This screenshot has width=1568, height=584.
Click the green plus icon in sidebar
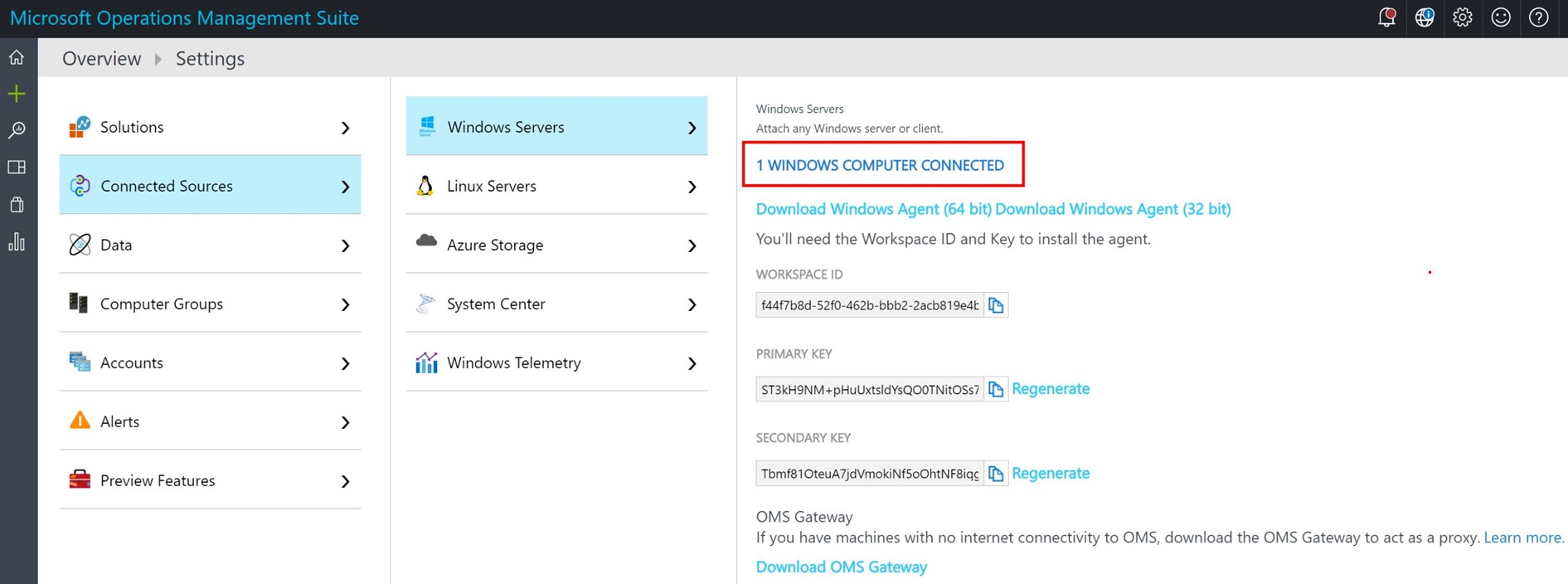pos(17,94)
